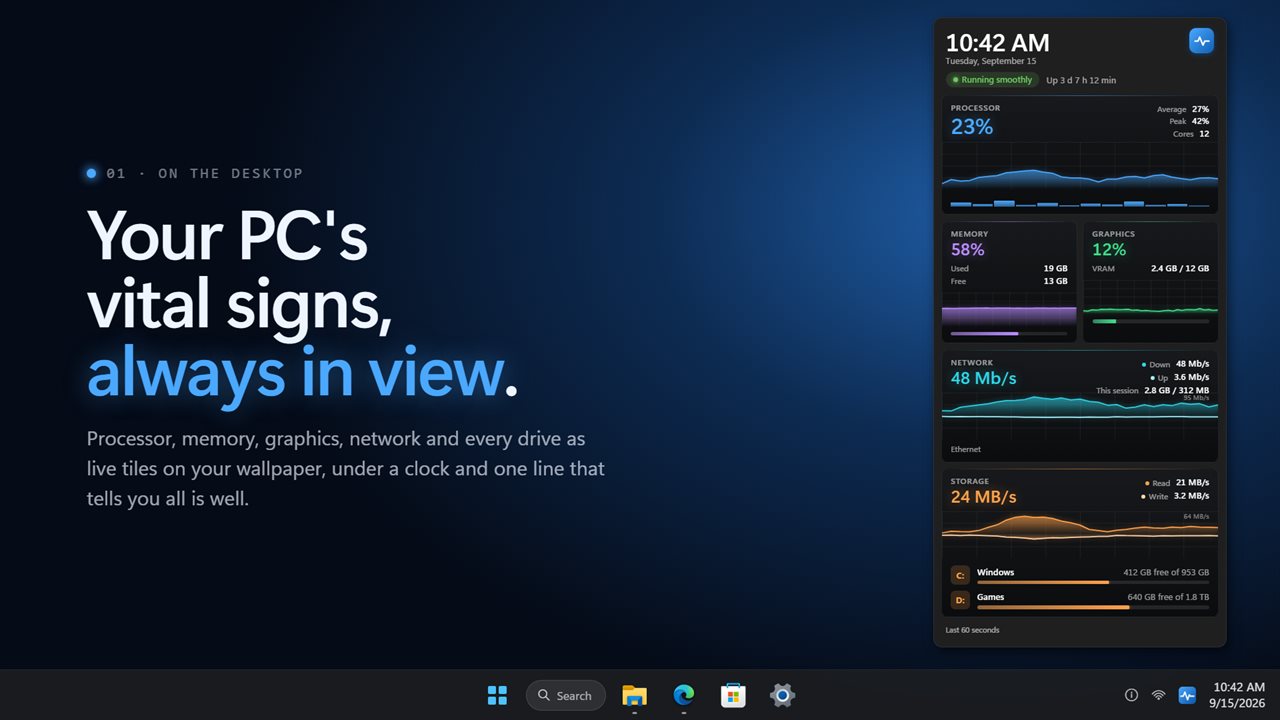Viewport: 1280px width, 720px height.
Task: Click the Games drive capacity bar
Action: coord(1093,607)
